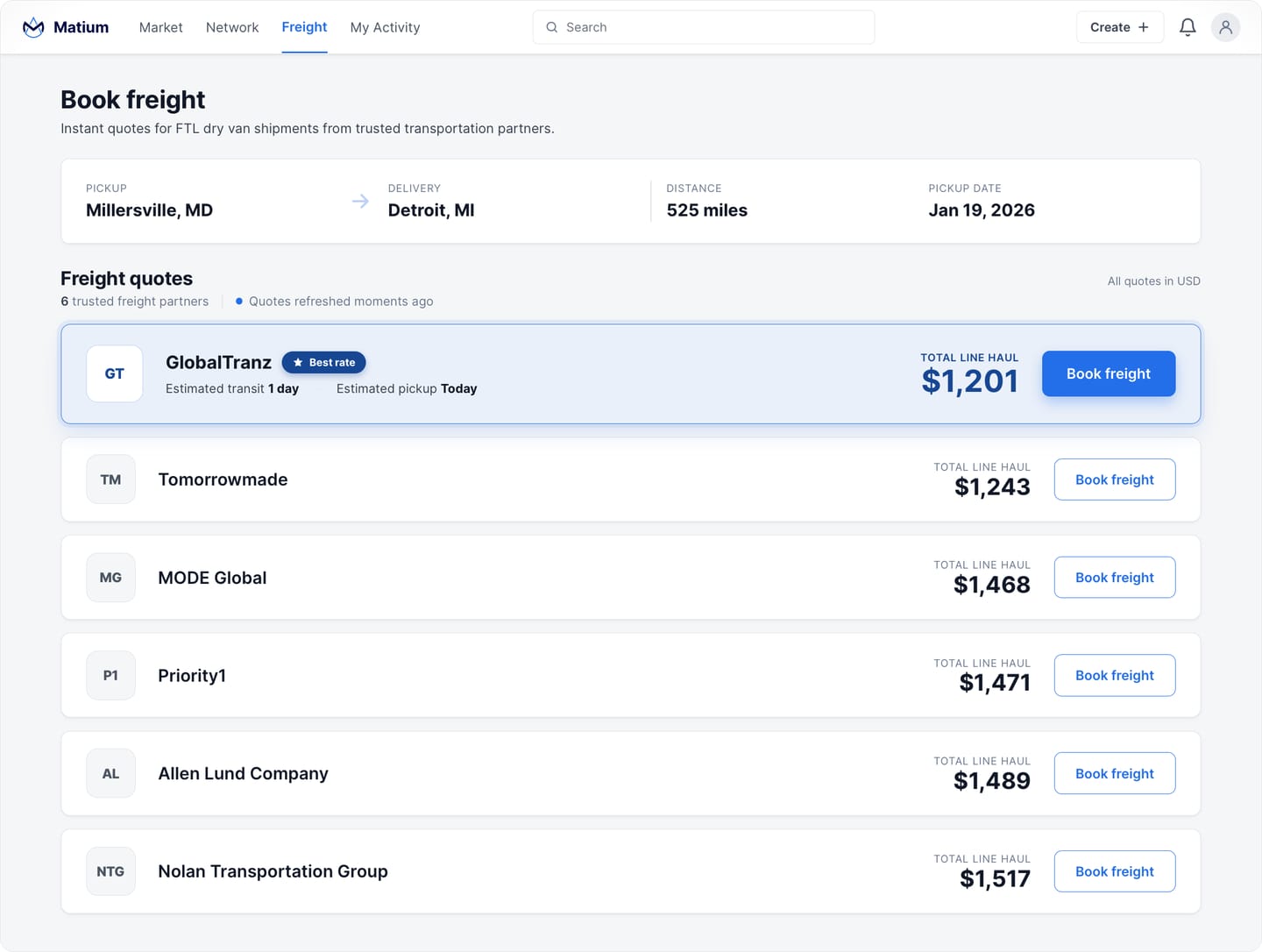This screenshot has width=1262, height=952.
Task: Click the $1,243 quote amount
Action: coord(992,487)
